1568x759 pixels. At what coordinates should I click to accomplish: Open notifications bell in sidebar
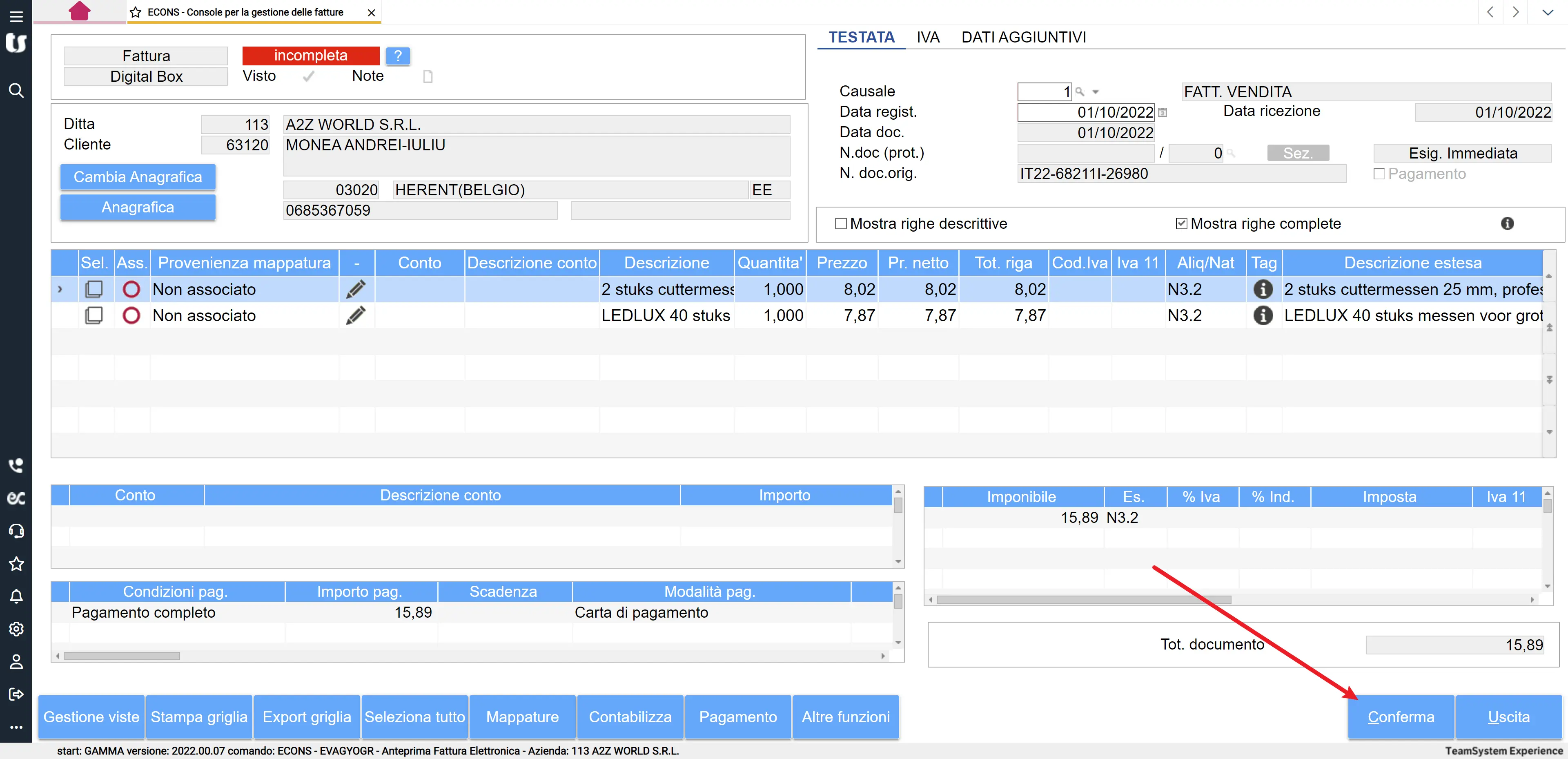(x=16, y=596)
